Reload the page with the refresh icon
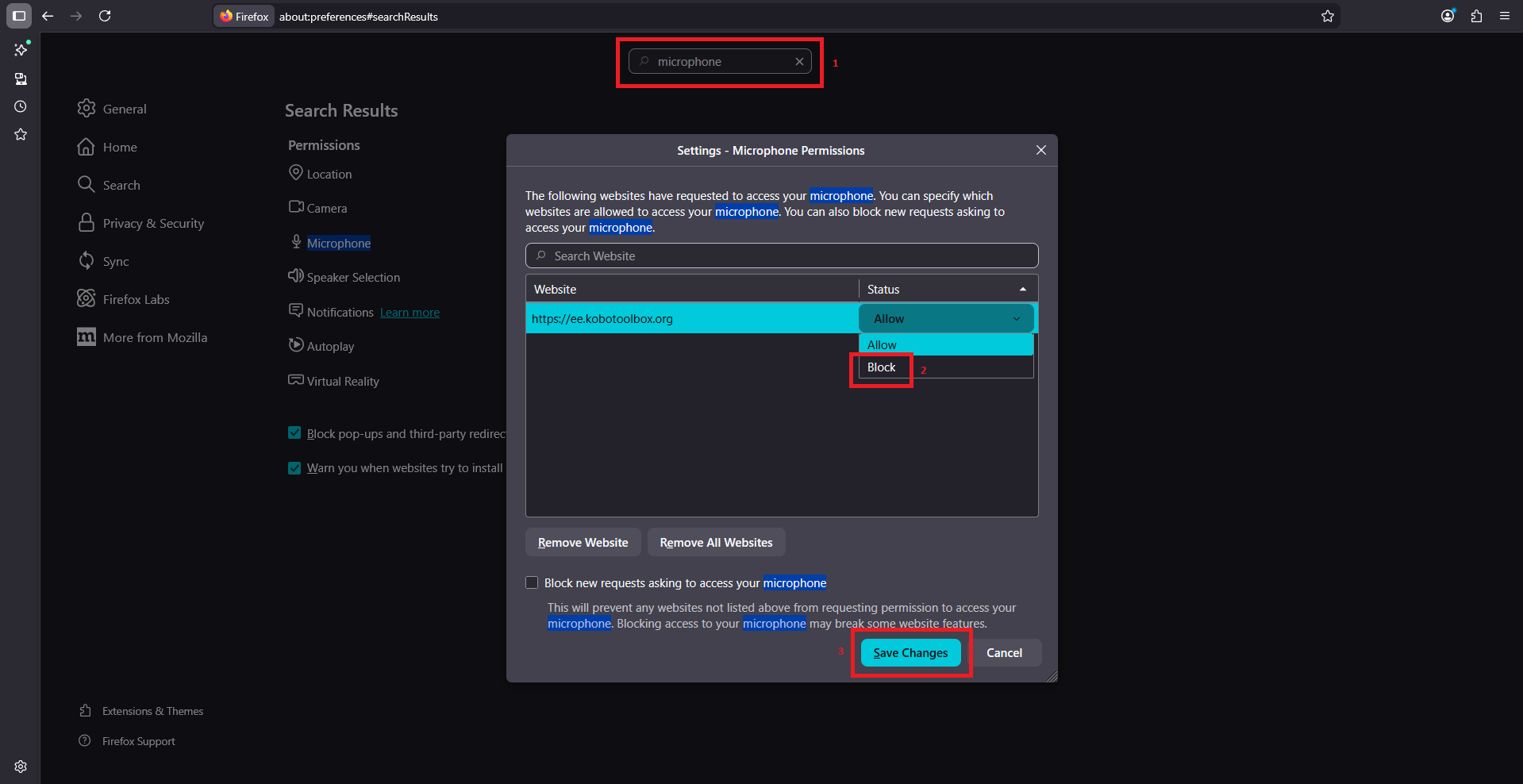The image size is (1523, 784). coord(105,16)
